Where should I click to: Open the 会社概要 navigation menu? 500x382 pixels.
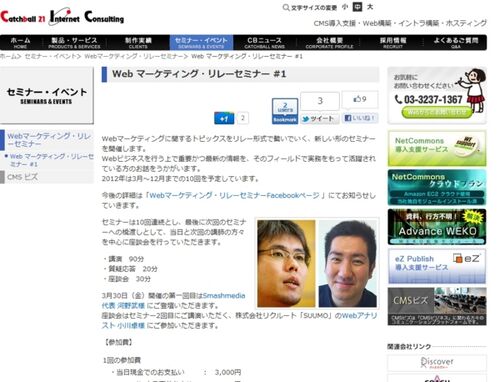point(329,43)
